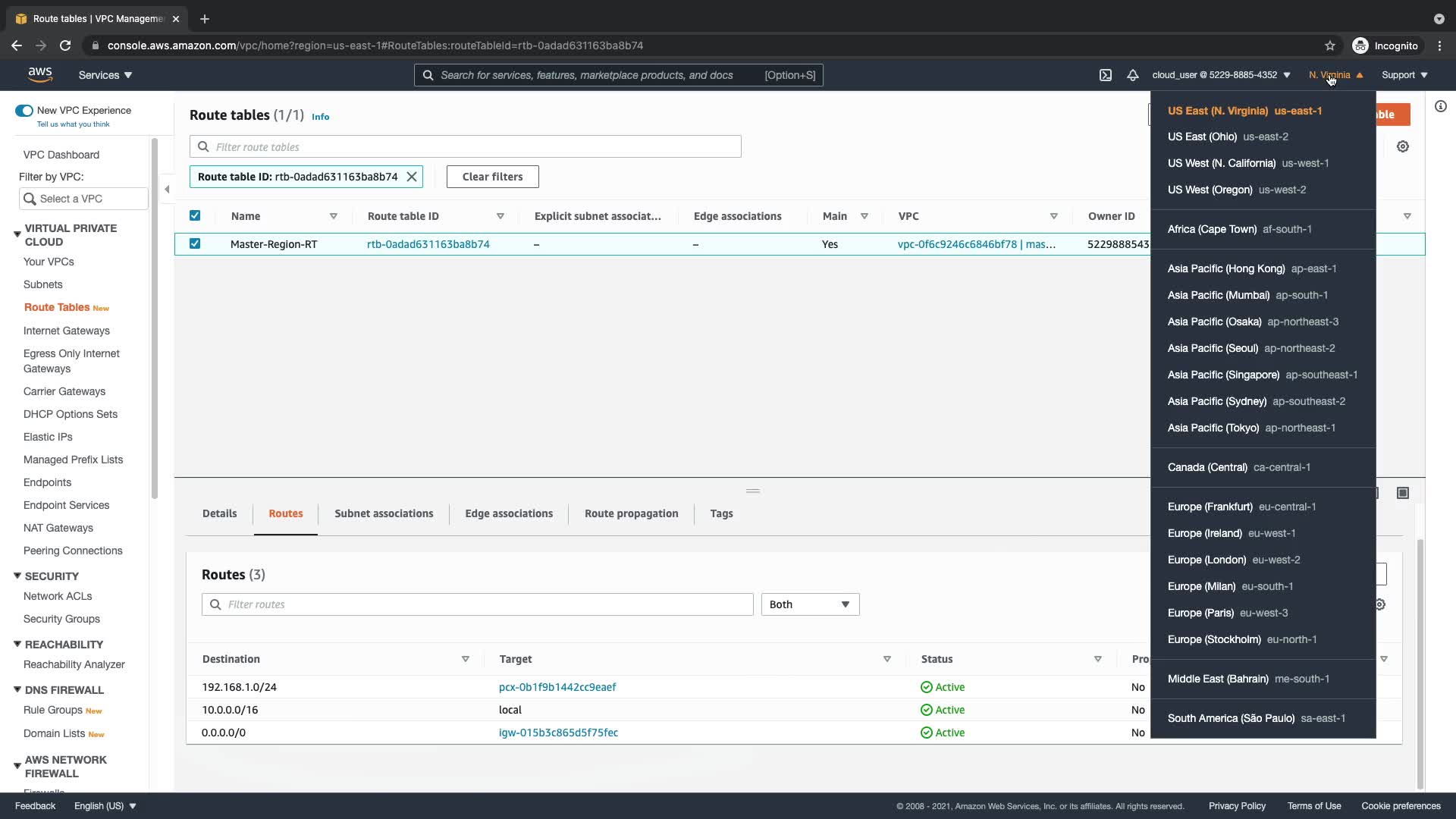Open route tables preferences gear icon

[1403, 146]
